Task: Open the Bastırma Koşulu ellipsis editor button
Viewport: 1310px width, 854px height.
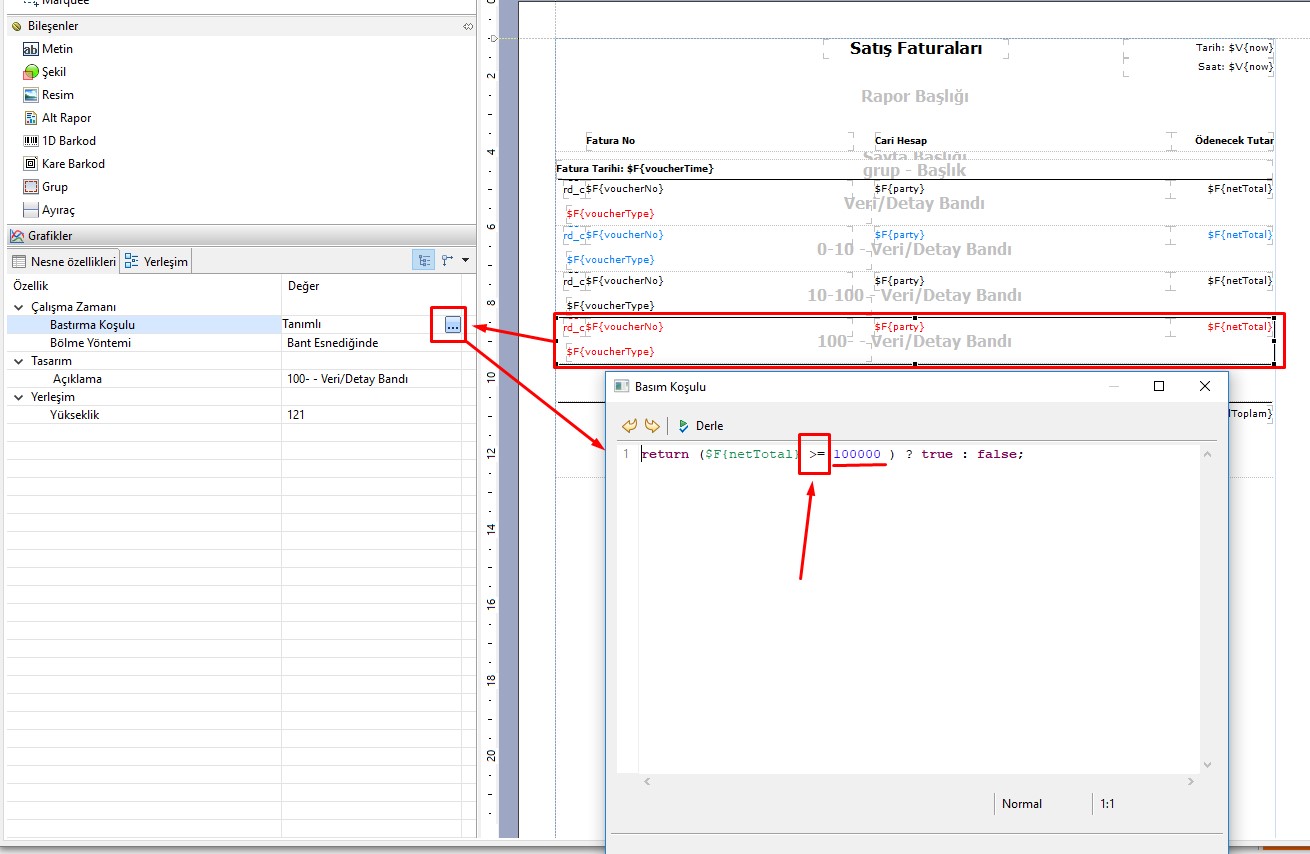Action: [x=453, y=324]
